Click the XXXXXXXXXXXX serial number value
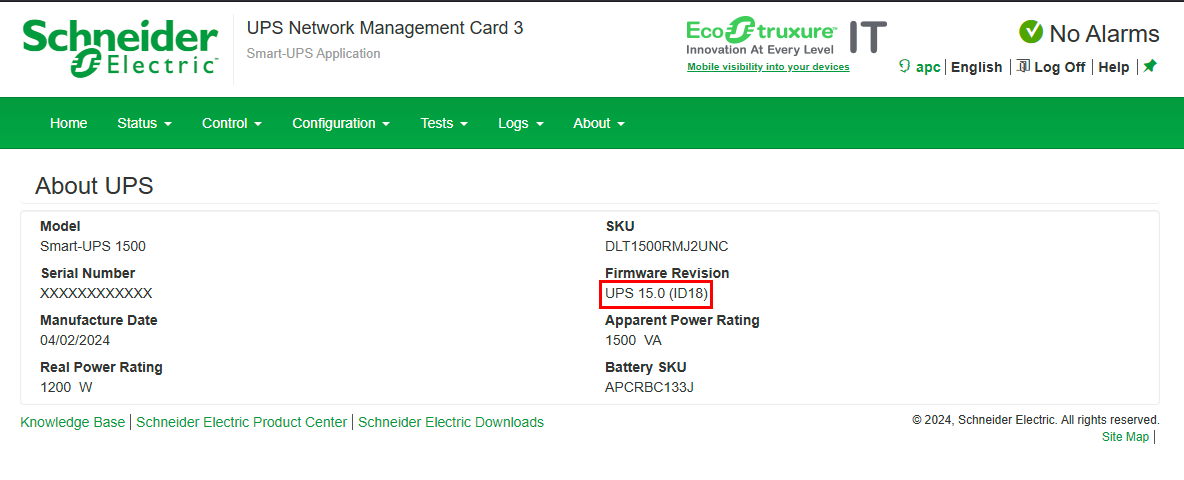This screenshot has width=1184, height=480. tap(96, 293)
